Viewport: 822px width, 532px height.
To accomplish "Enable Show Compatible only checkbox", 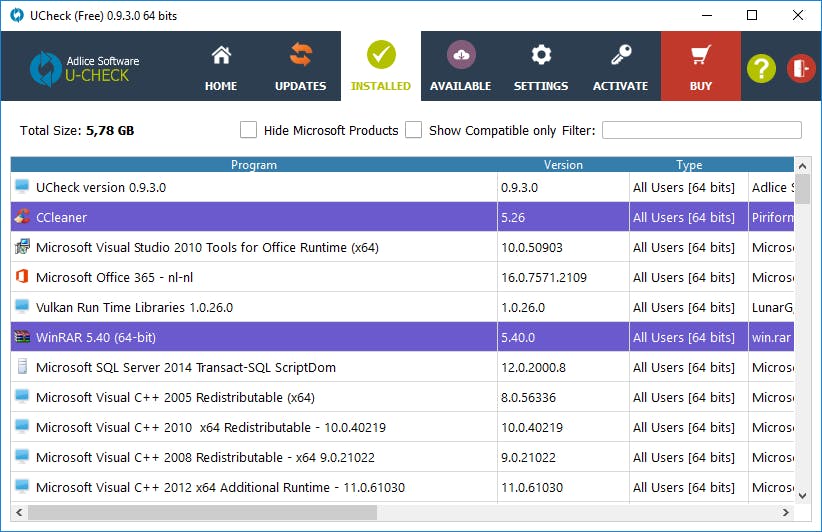I will 413,129.
